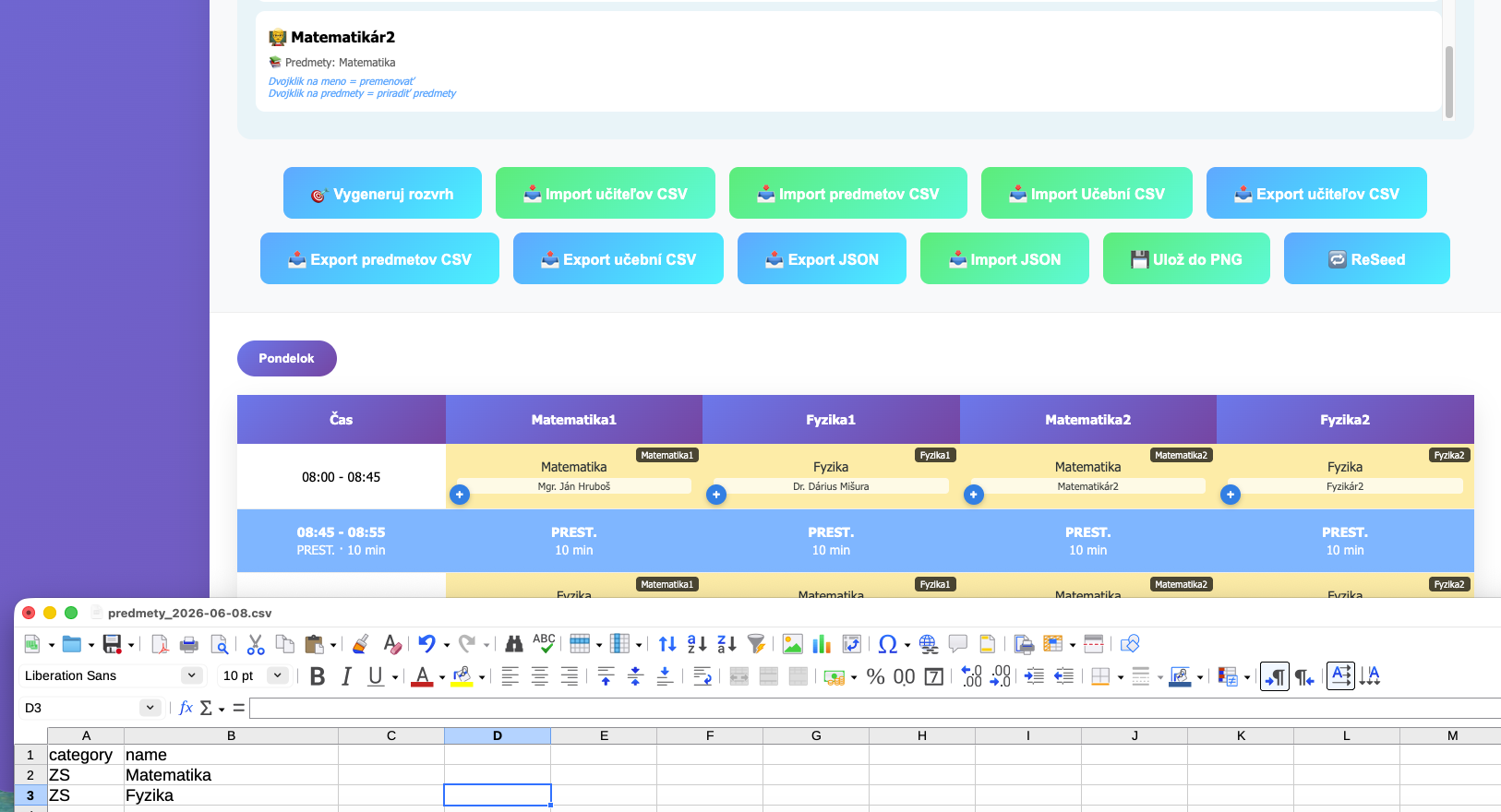Click the Clone Formatting paintbrush icon
This screenshot has height=812, width=1501.
pyautogui.click(x=361, y=644)
